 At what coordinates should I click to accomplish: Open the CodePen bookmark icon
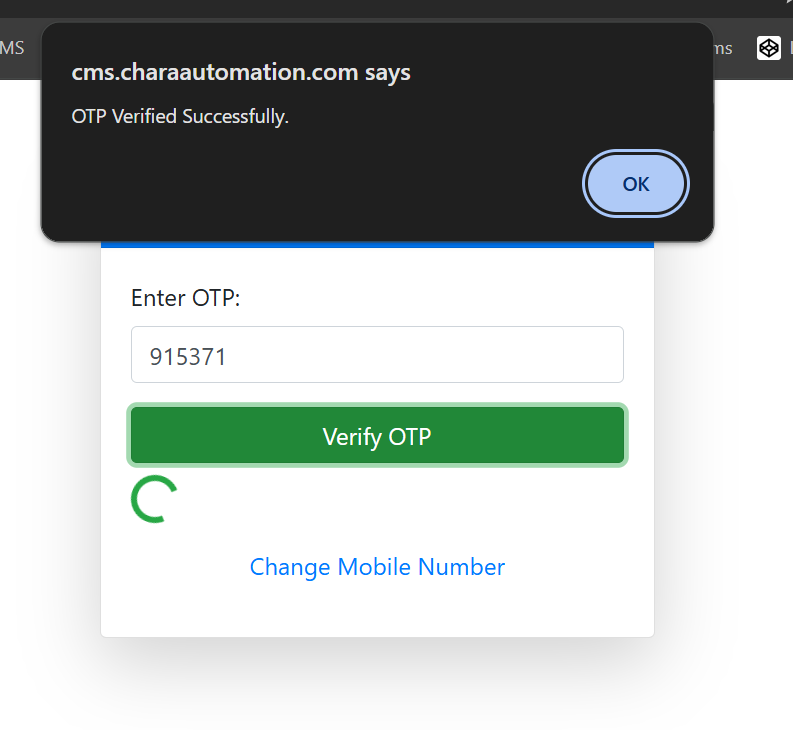[768, 47]
